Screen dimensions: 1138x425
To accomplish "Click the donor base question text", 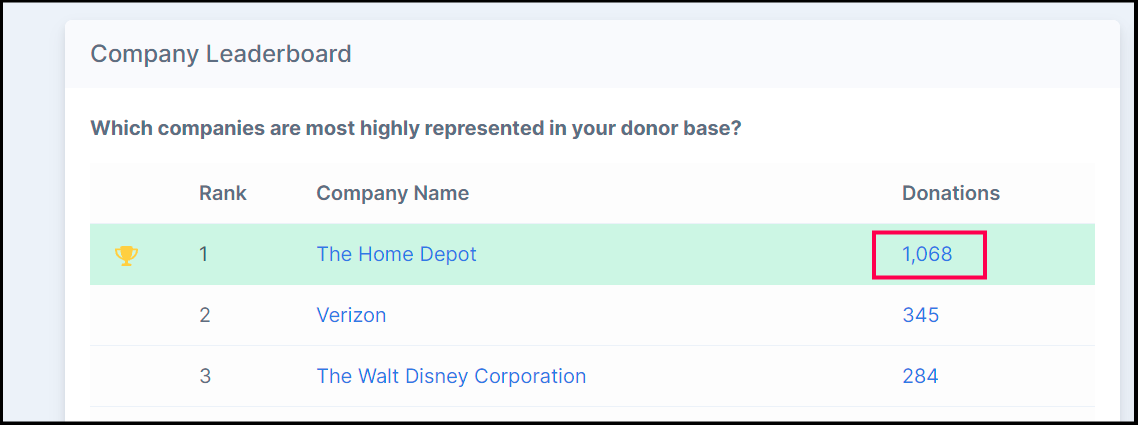I will [x=415, y=129].
